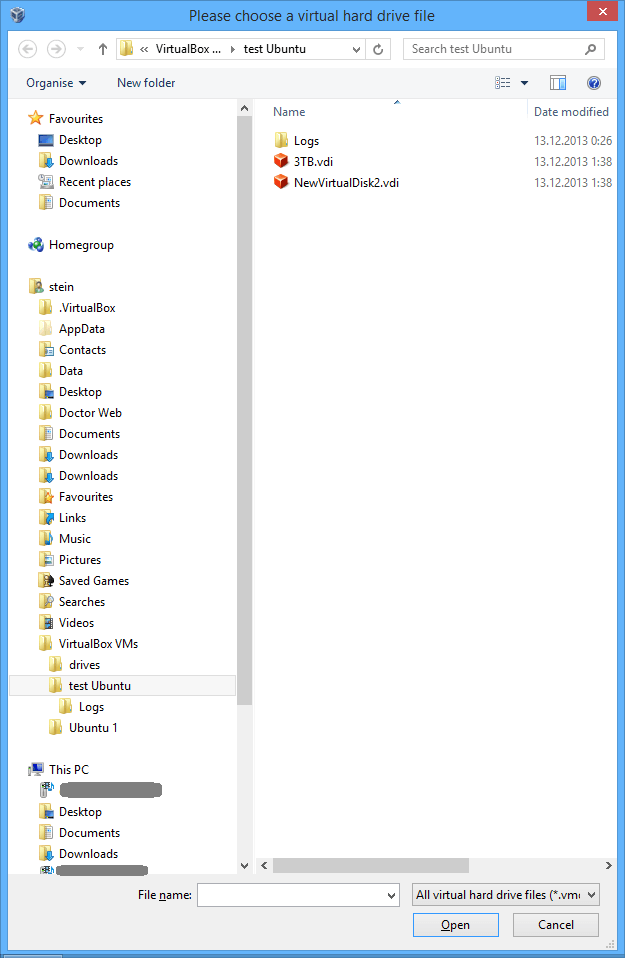Open the Logs folder in file list
This screenshot has height=958, width=625.
coord(306,141)
